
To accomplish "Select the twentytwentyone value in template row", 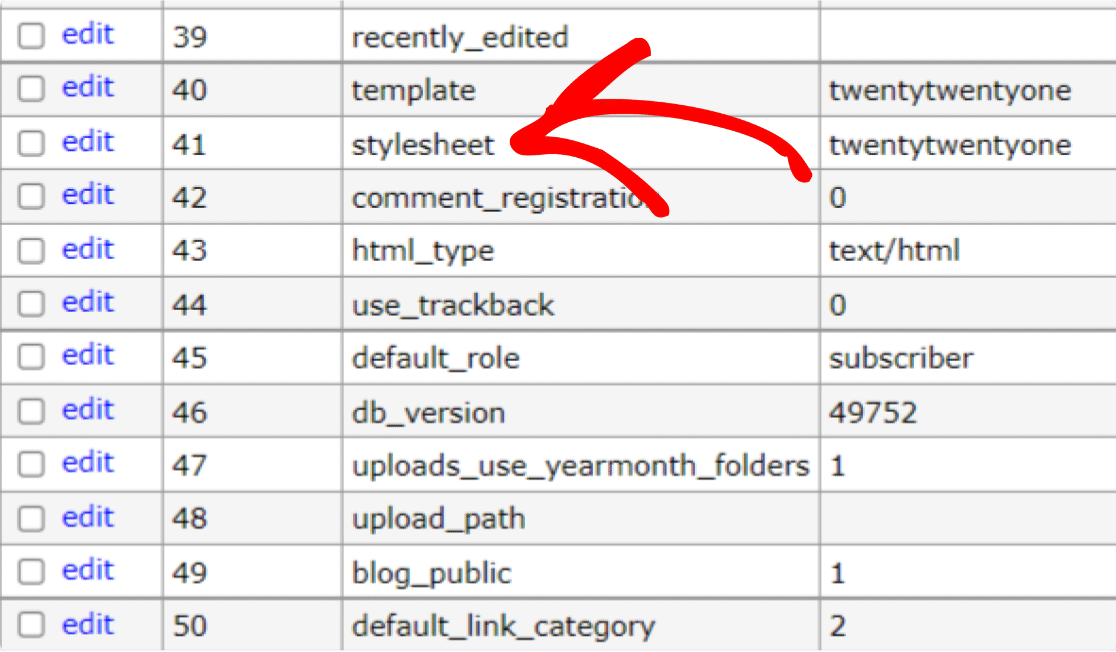I will click(950, 91).
